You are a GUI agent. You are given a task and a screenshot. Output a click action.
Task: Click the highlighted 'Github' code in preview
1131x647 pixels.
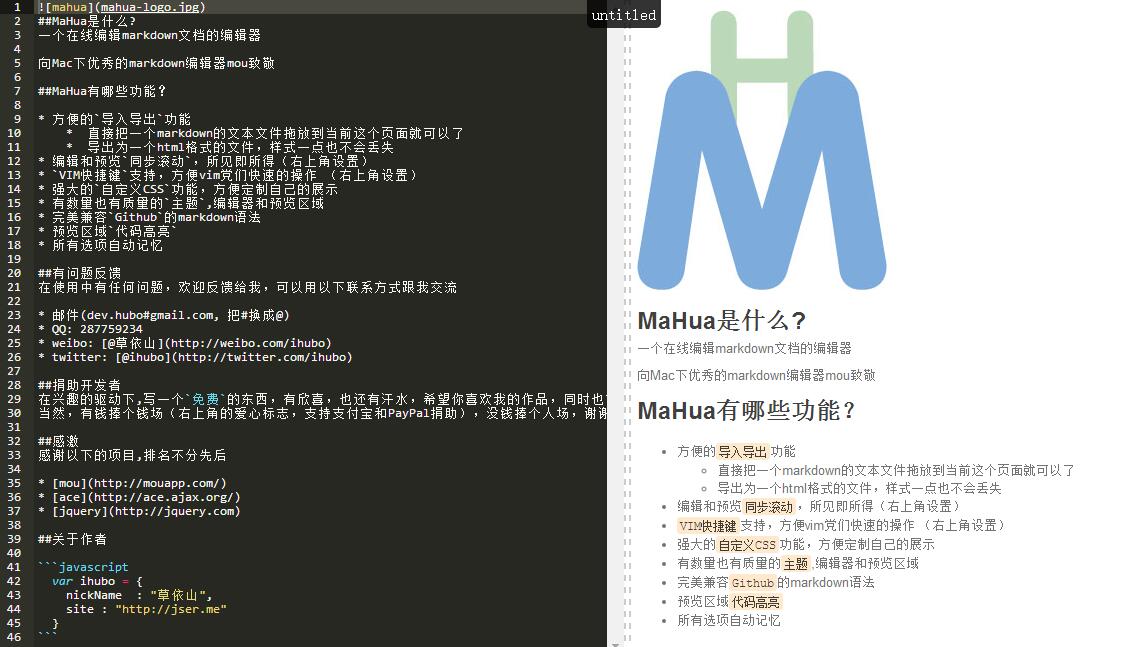tap(751, 583)
